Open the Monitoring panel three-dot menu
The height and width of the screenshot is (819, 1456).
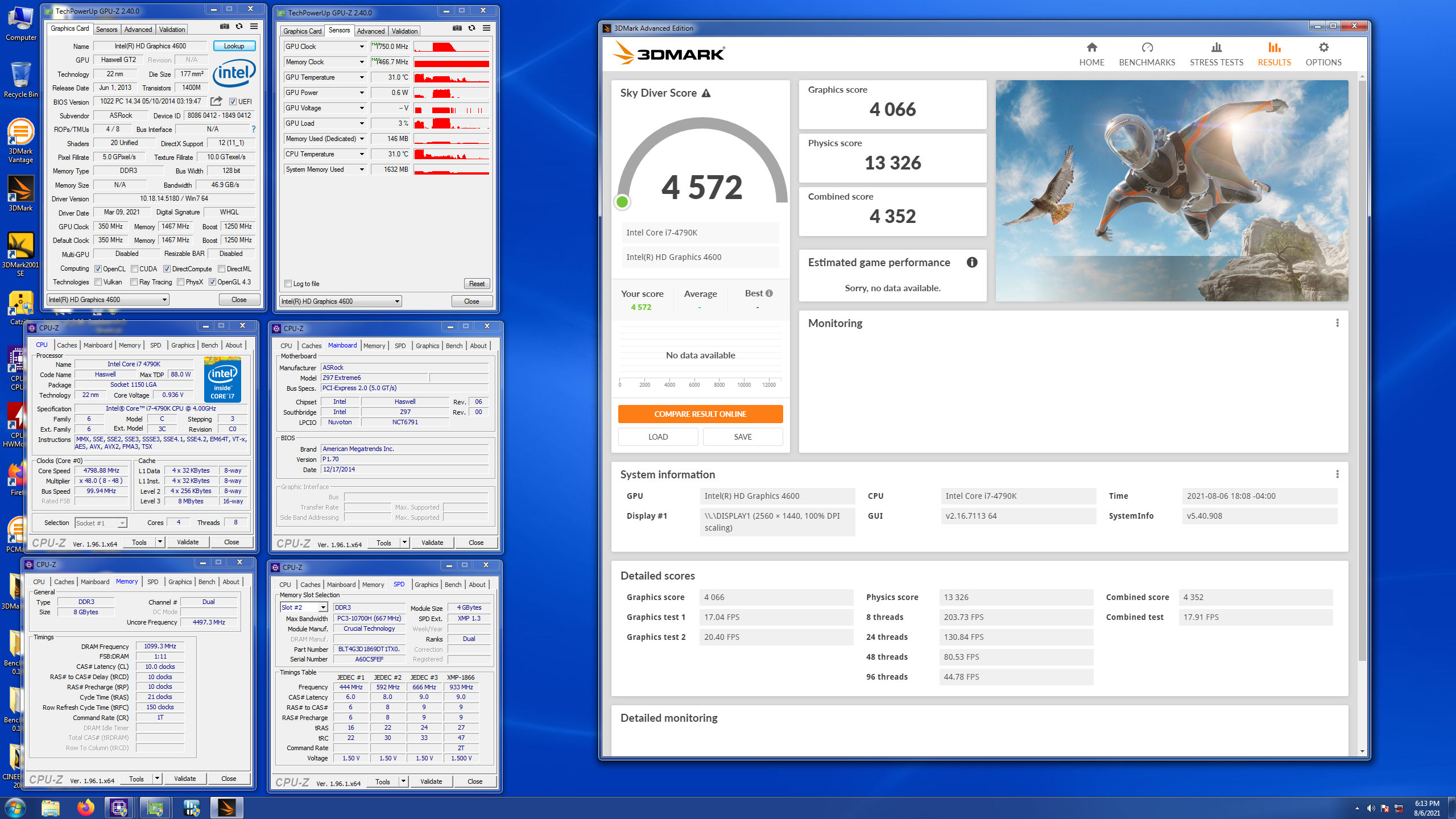(1337, 323)
